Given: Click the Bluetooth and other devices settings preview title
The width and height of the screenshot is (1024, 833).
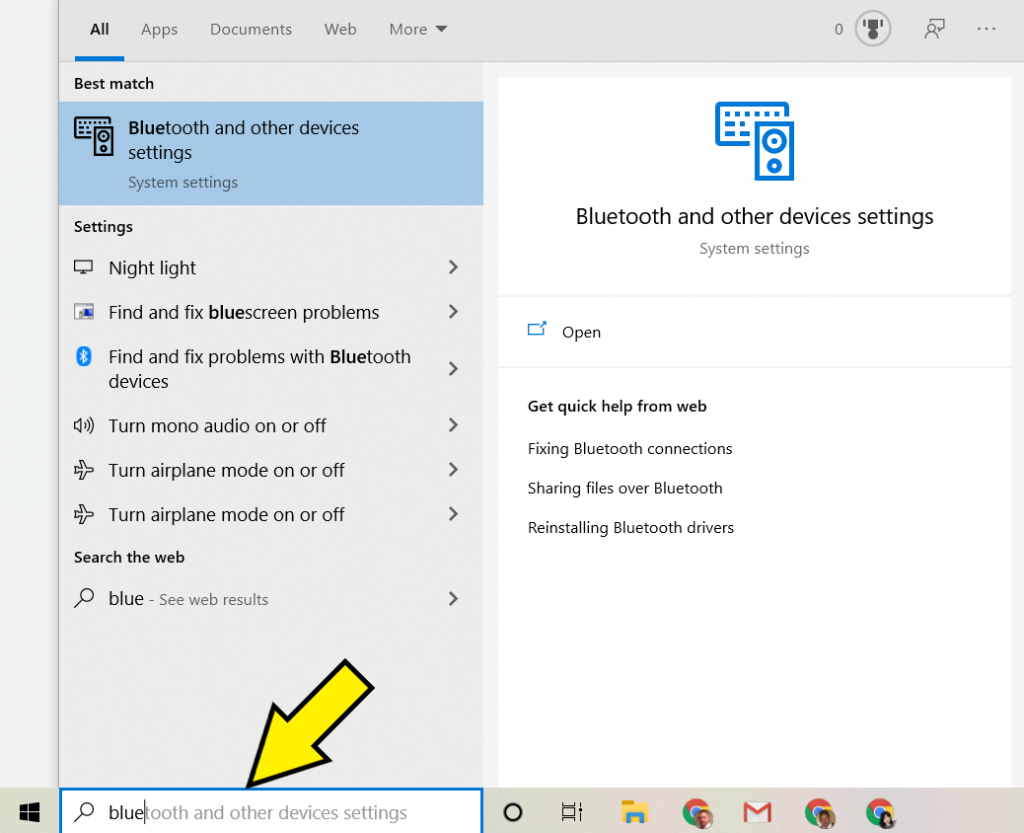Looking at the screenshot, I should 754,217.
